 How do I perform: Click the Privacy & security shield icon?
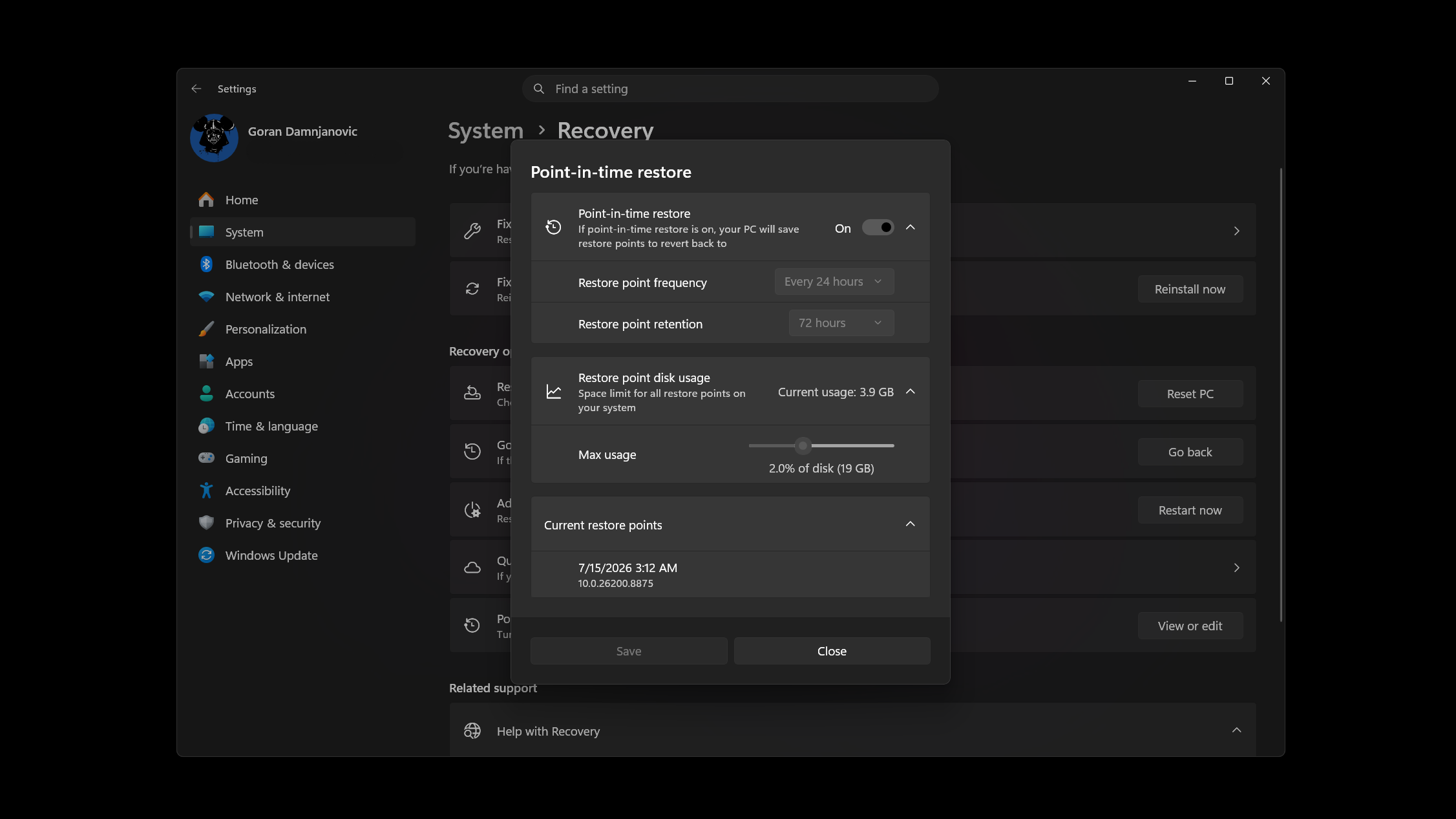click(x=206, y=523)
